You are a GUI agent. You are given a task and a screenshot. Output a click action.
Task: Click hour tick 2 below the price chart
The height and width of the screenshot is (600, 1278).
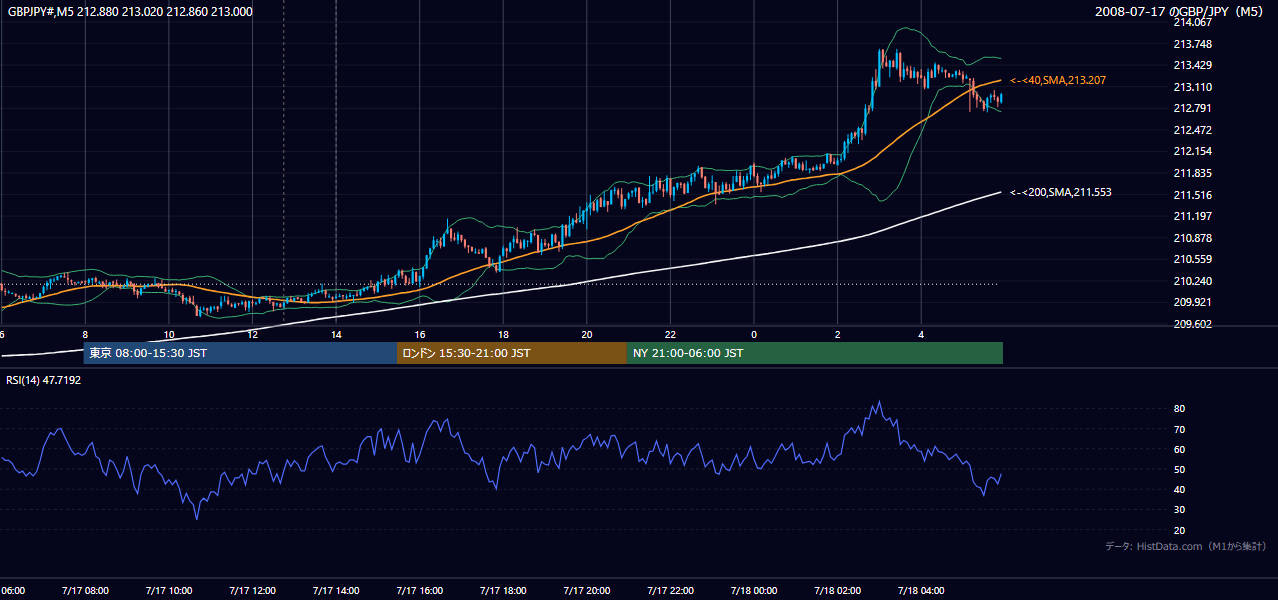tap(838, 335)
